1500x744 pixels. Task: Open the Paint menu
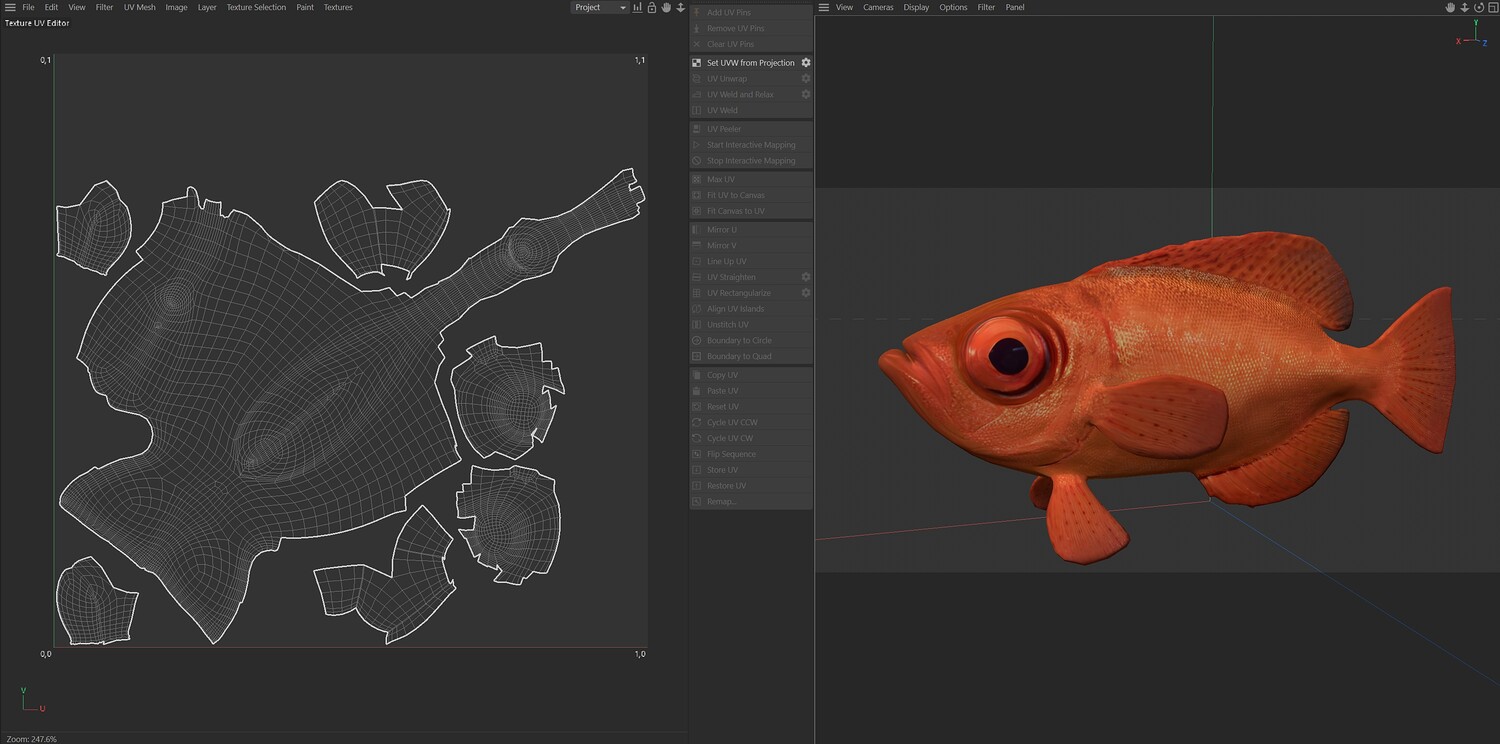pyautogui.click(x=305, y=7)
